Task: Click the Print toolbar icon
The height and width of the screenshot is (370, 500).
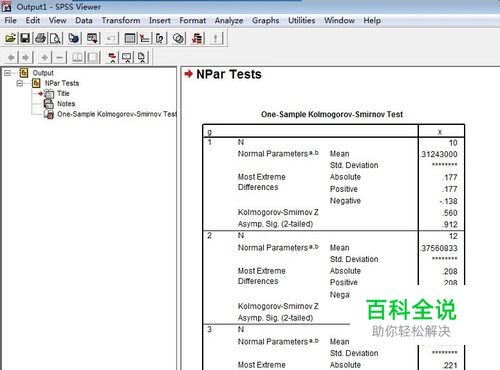Action: click(41, 38)
